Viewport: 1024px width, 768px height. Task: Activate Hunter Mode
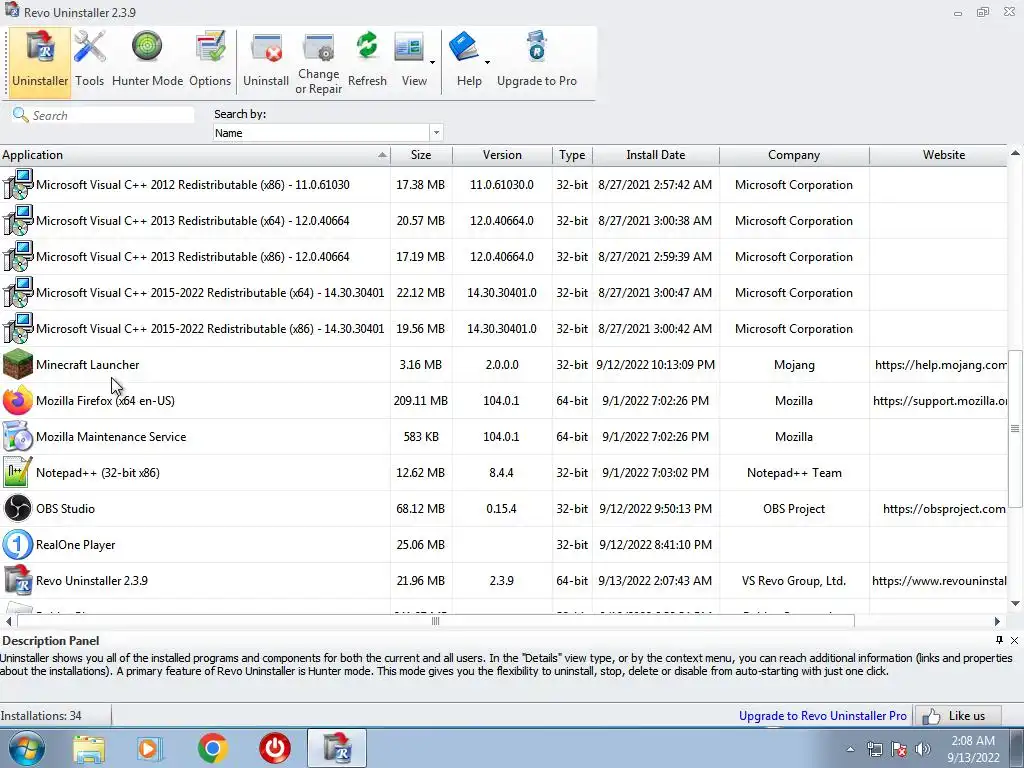click(x=147, y=60)
